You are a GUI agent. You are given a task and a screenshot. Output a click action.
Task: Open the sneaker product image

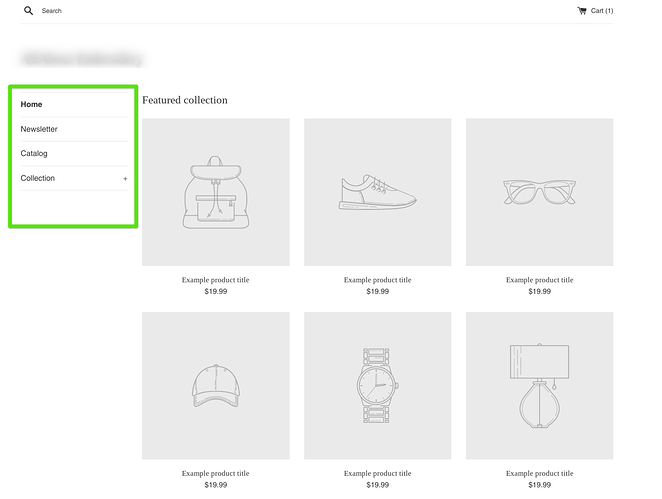click(x=377, y=192)
